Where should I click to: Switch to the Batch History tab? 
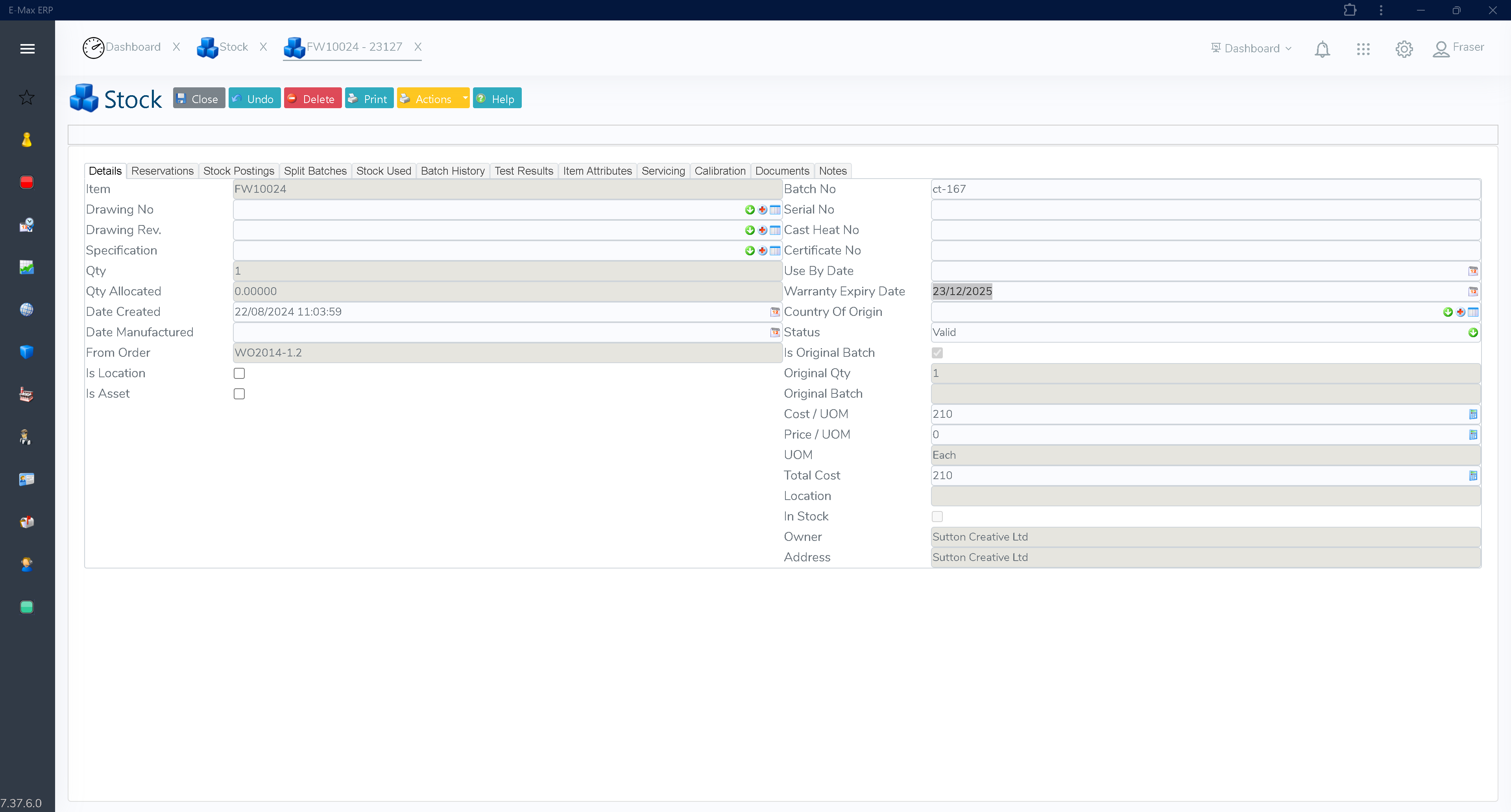click(452, 171)
